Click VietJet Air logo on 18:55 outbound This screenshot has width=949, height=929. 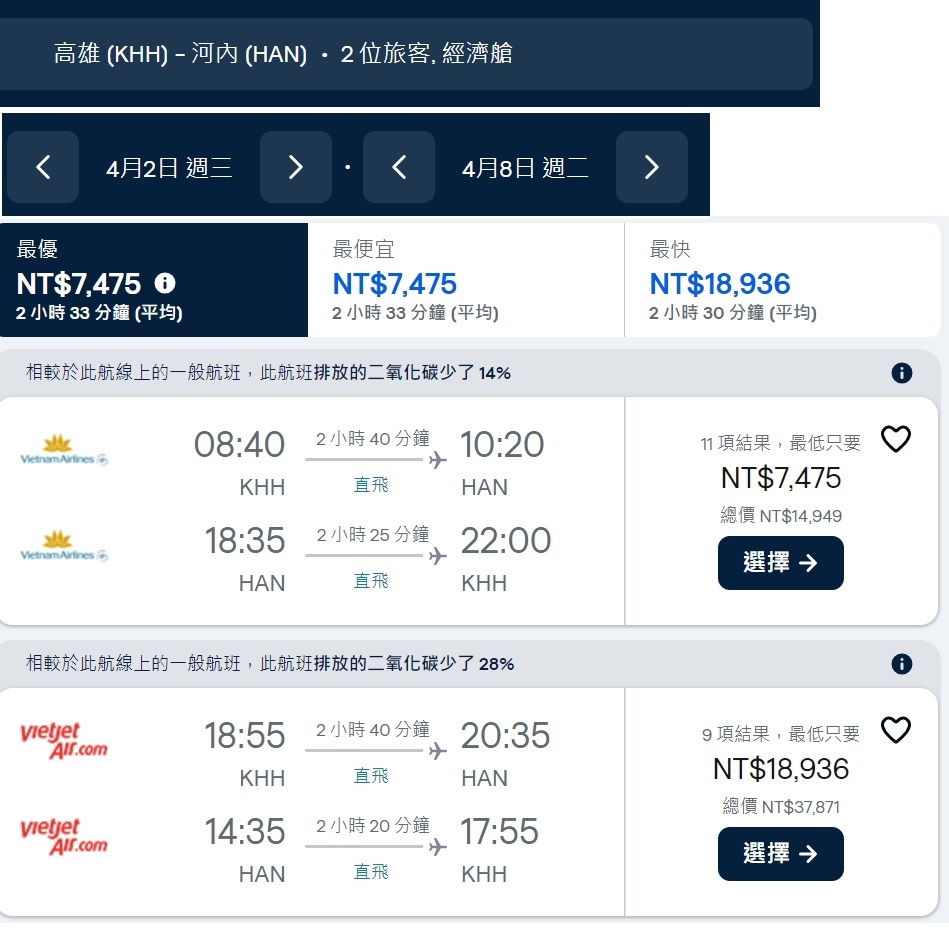[x=64, y=740]
